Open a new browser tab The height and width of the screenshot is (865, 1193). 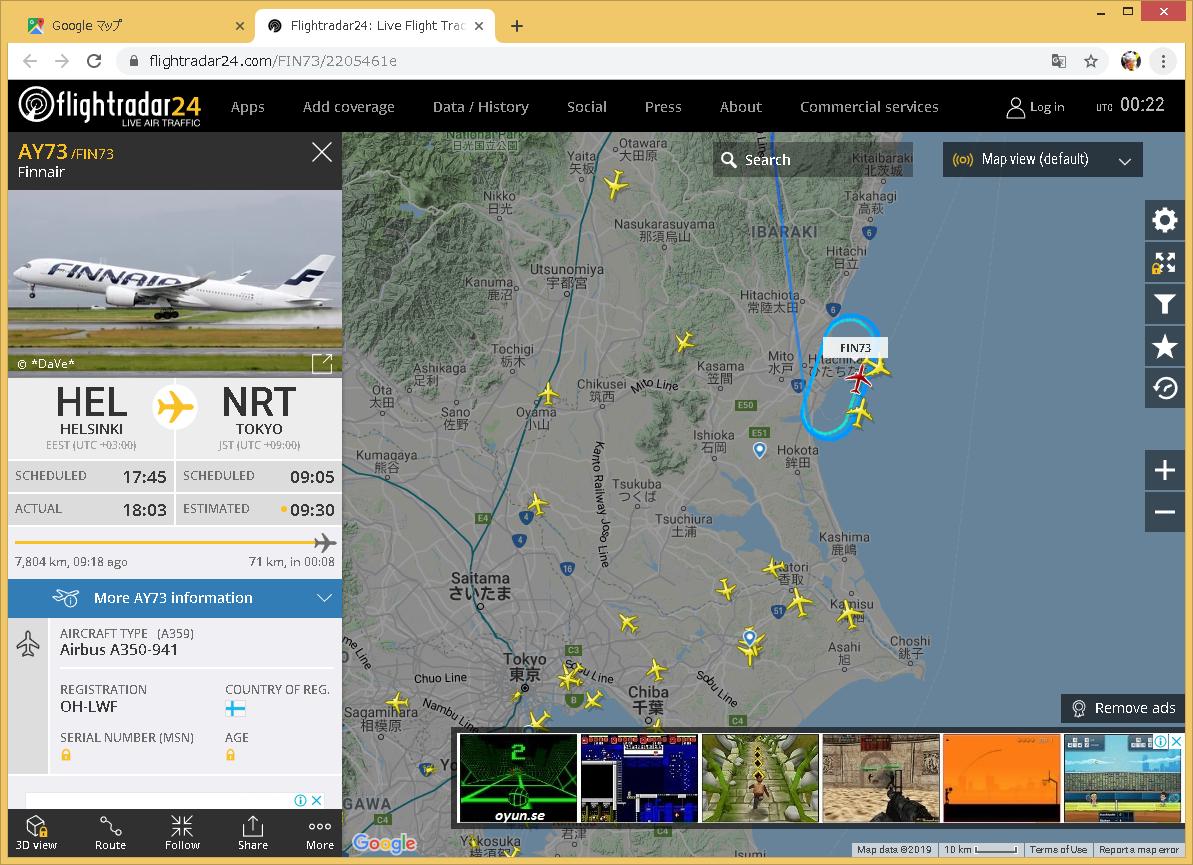coord(517,26)
